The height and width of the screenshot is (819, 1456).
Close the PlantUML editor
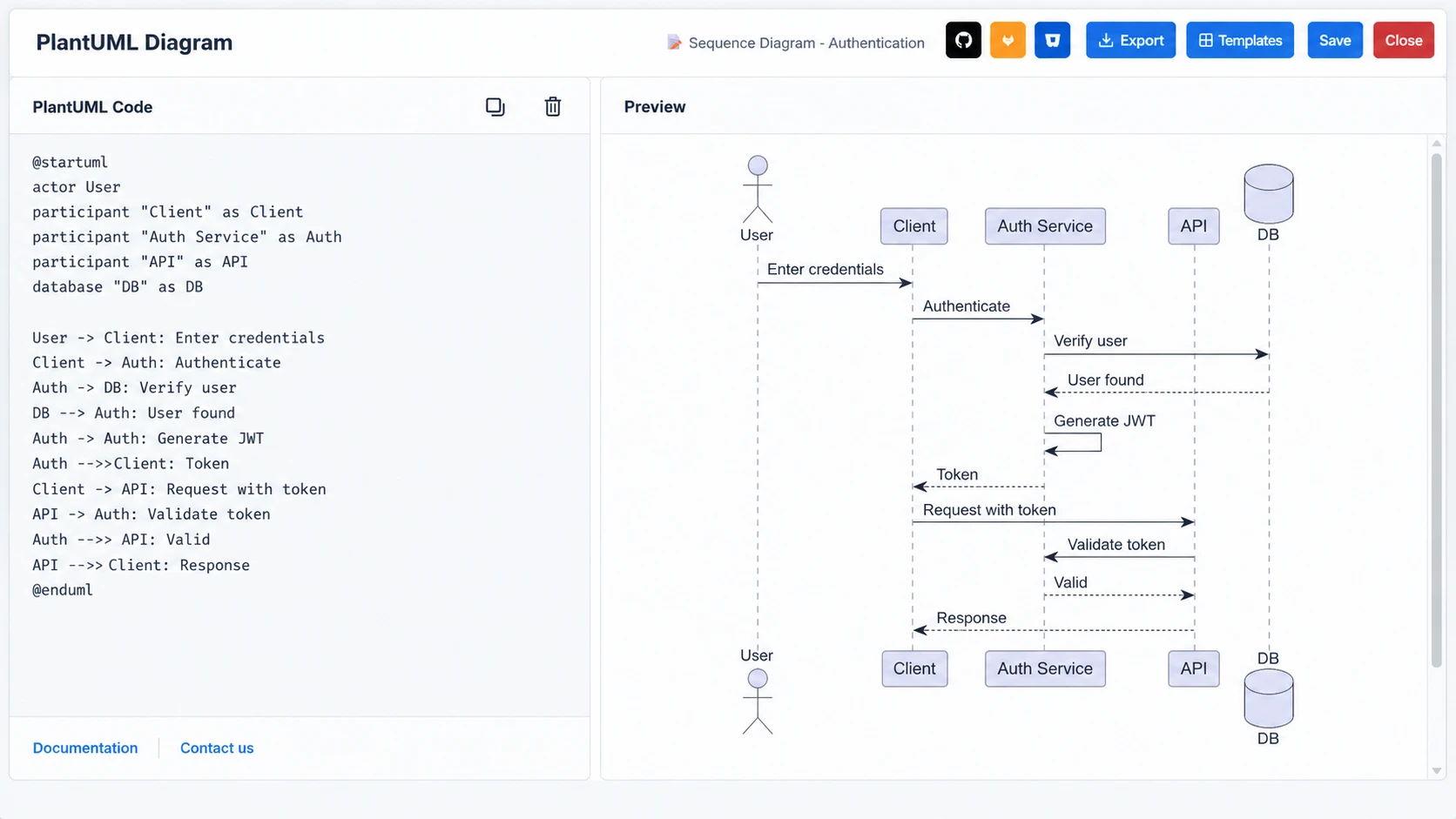click(1404, 40)
